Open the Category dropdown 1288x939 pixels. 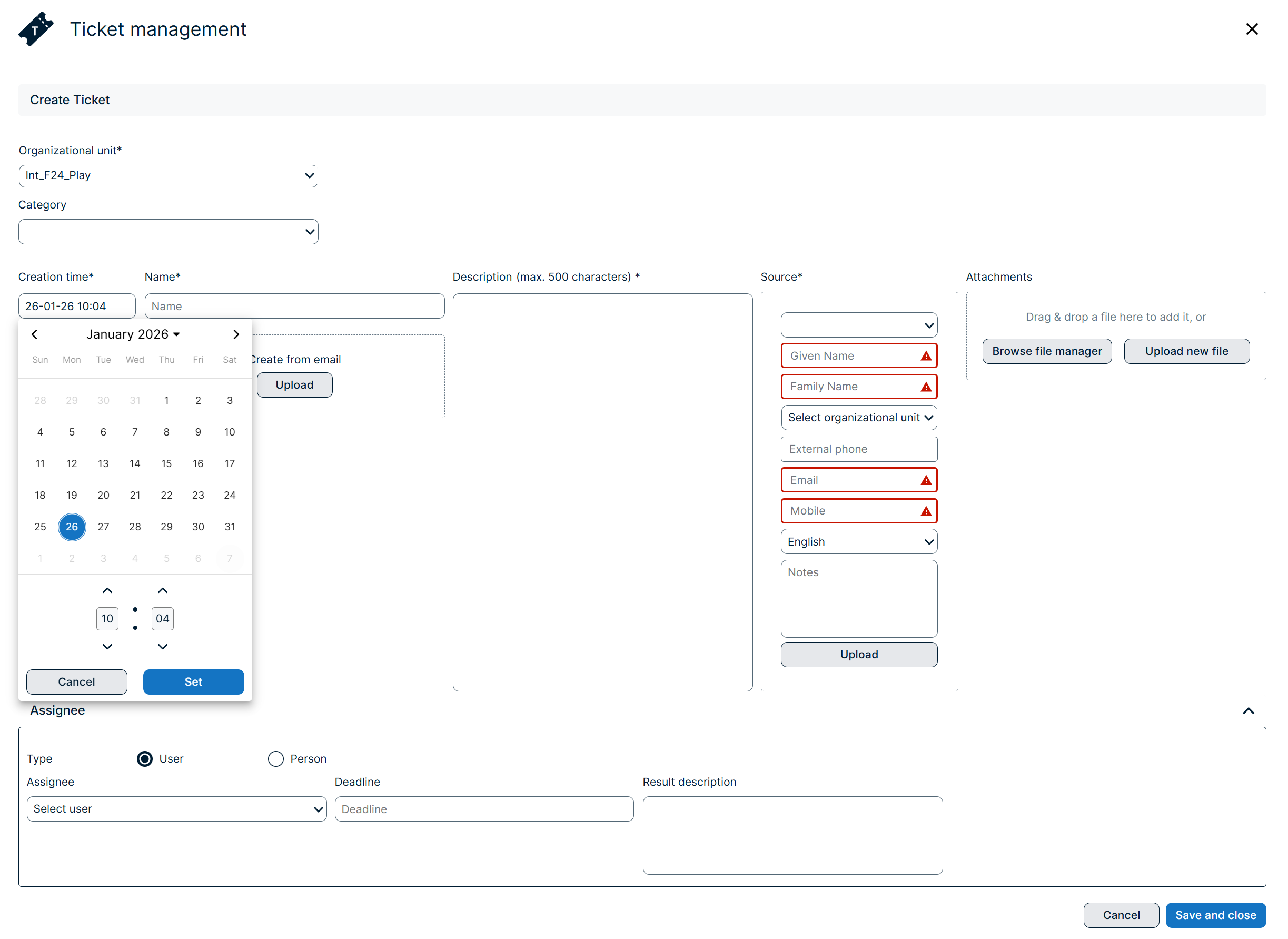(169, 232)
